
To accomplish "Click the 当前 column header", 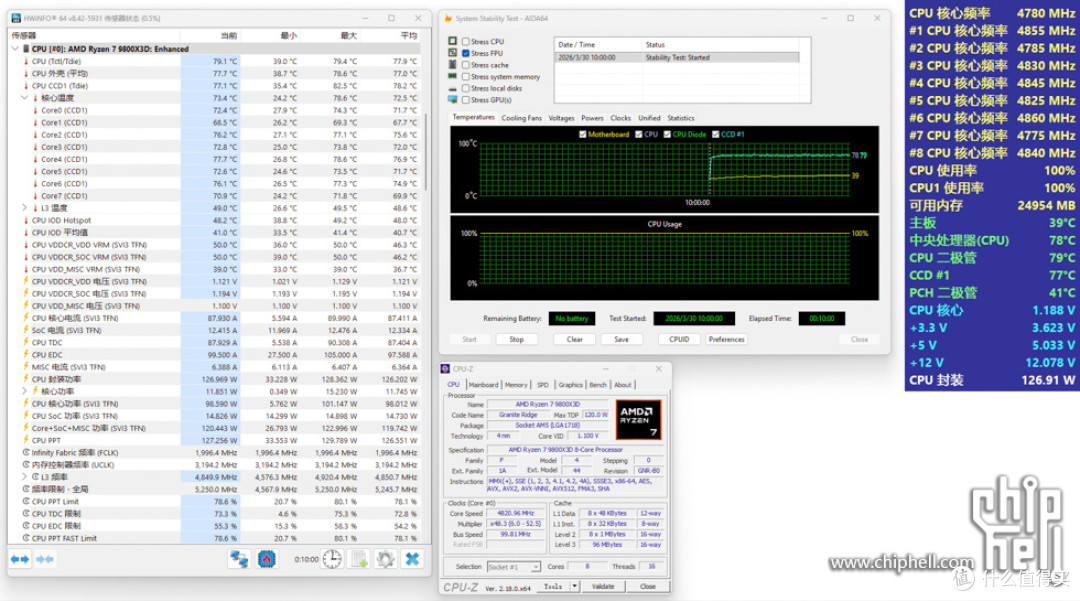I will pyautogui.click(x=210, y=36).
